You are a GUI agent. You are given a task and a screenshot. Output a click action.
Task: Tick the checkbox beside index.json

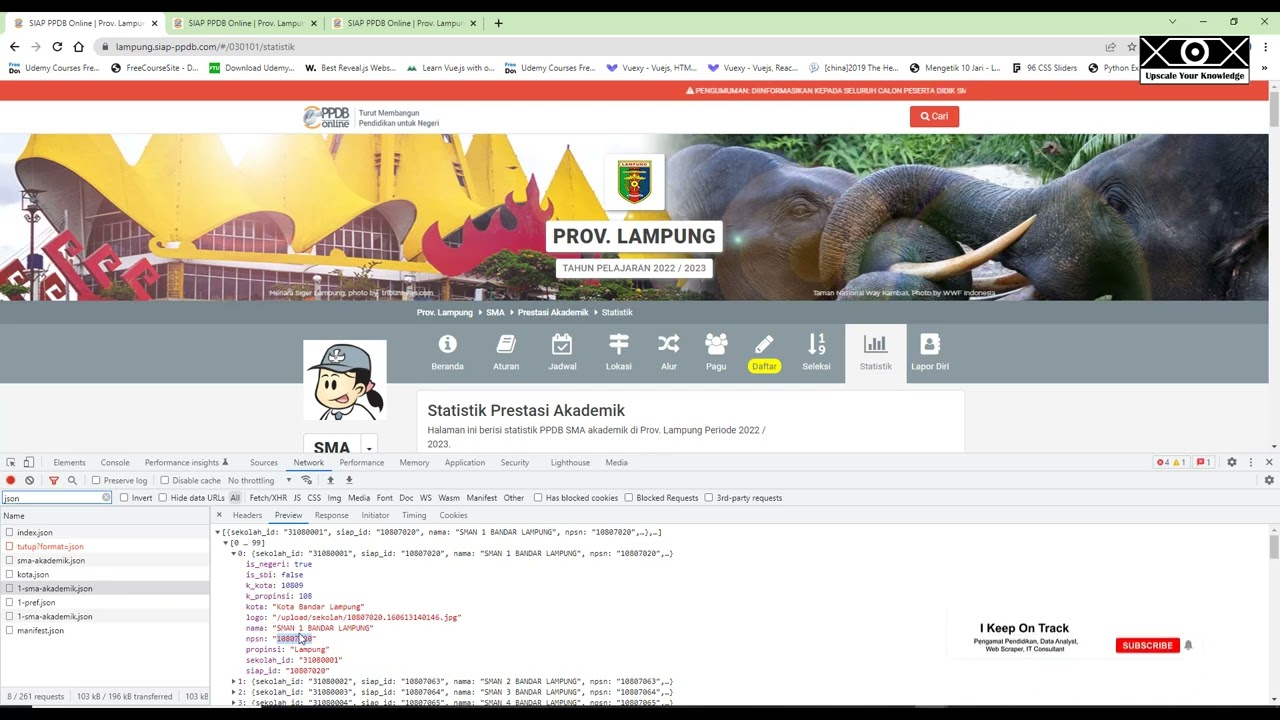9,533
